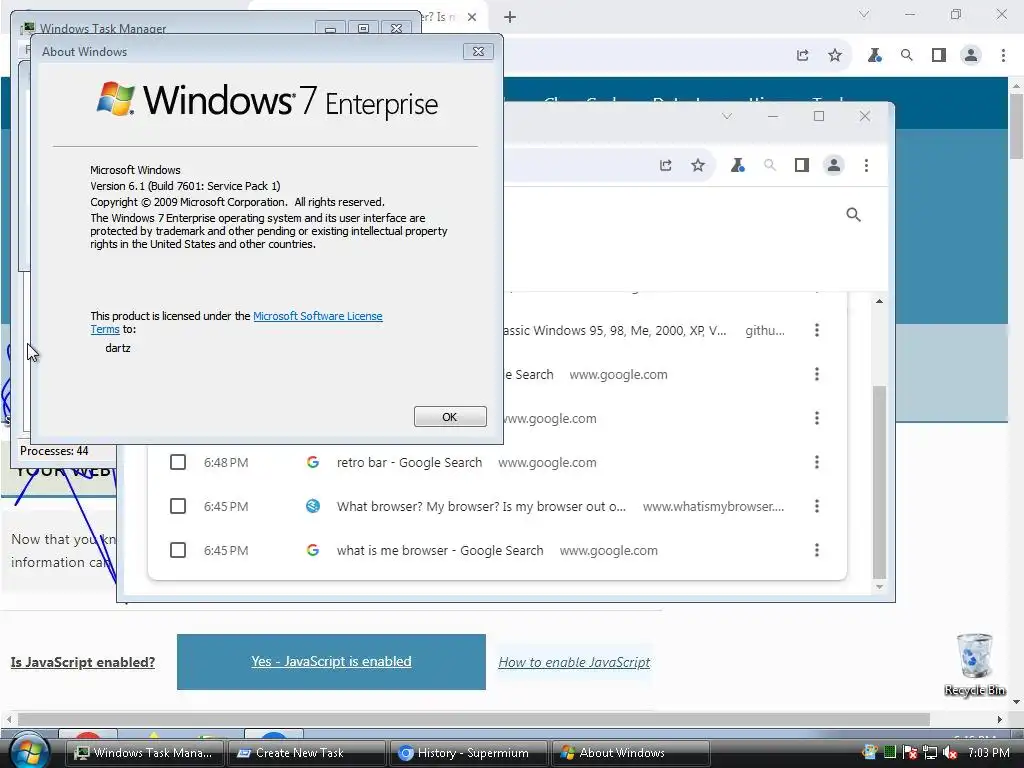Switch to Windows Task Manager taskbar button
The width and height of the screenshot is (1024, 768).
pos(145,753)
